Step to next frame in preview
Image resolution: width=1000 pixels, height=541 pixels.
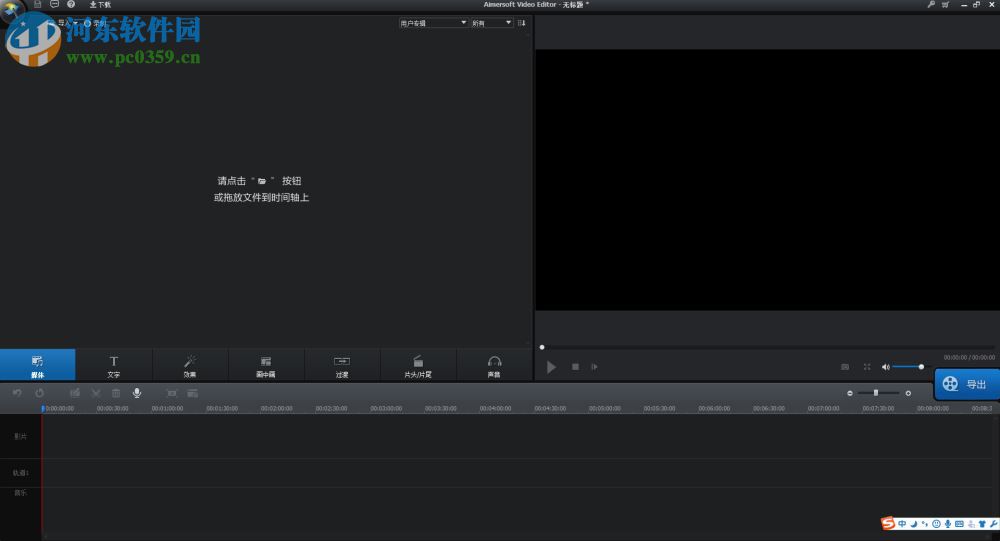pyautogui.click(x=594, y=367)
